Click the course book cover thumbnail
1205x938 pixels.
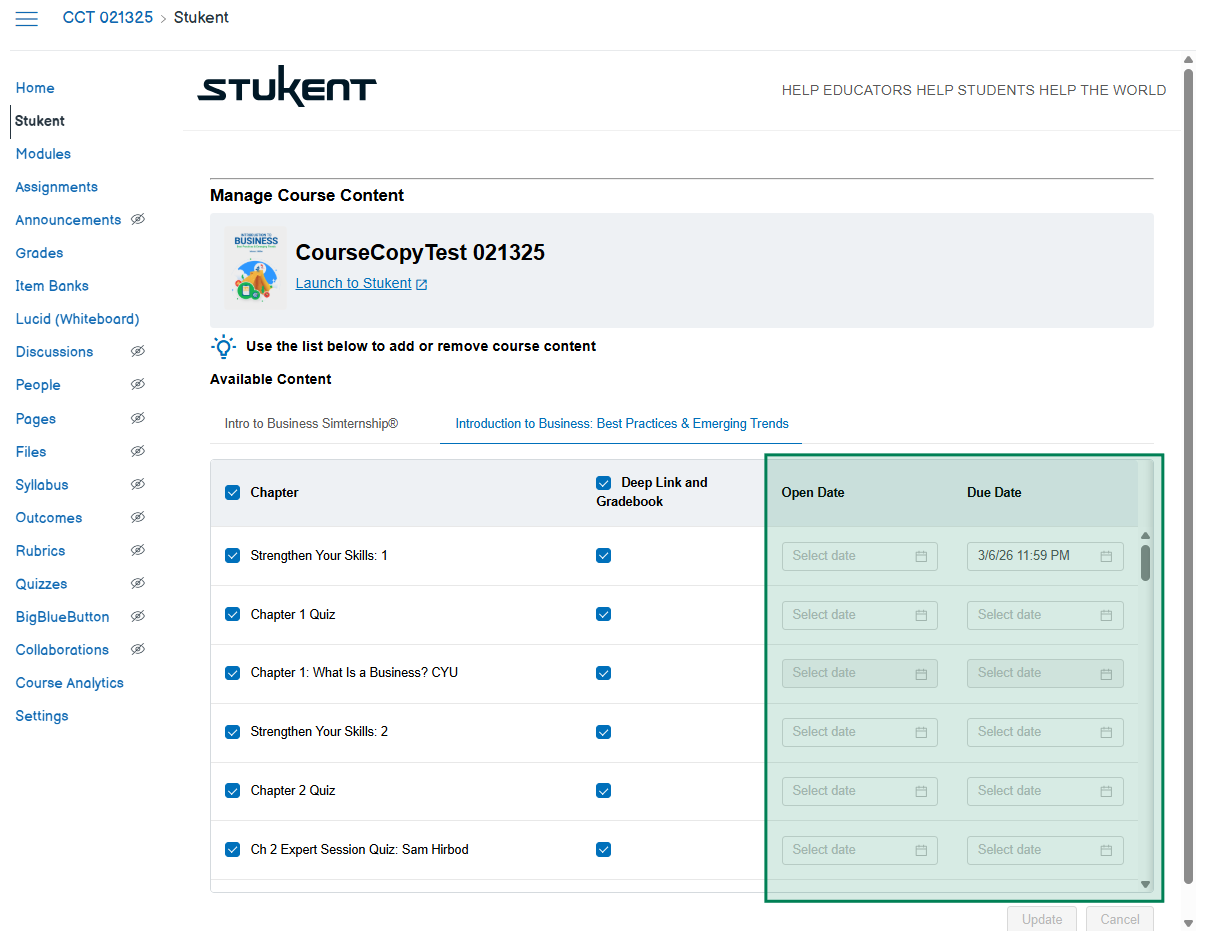(255, 269)
